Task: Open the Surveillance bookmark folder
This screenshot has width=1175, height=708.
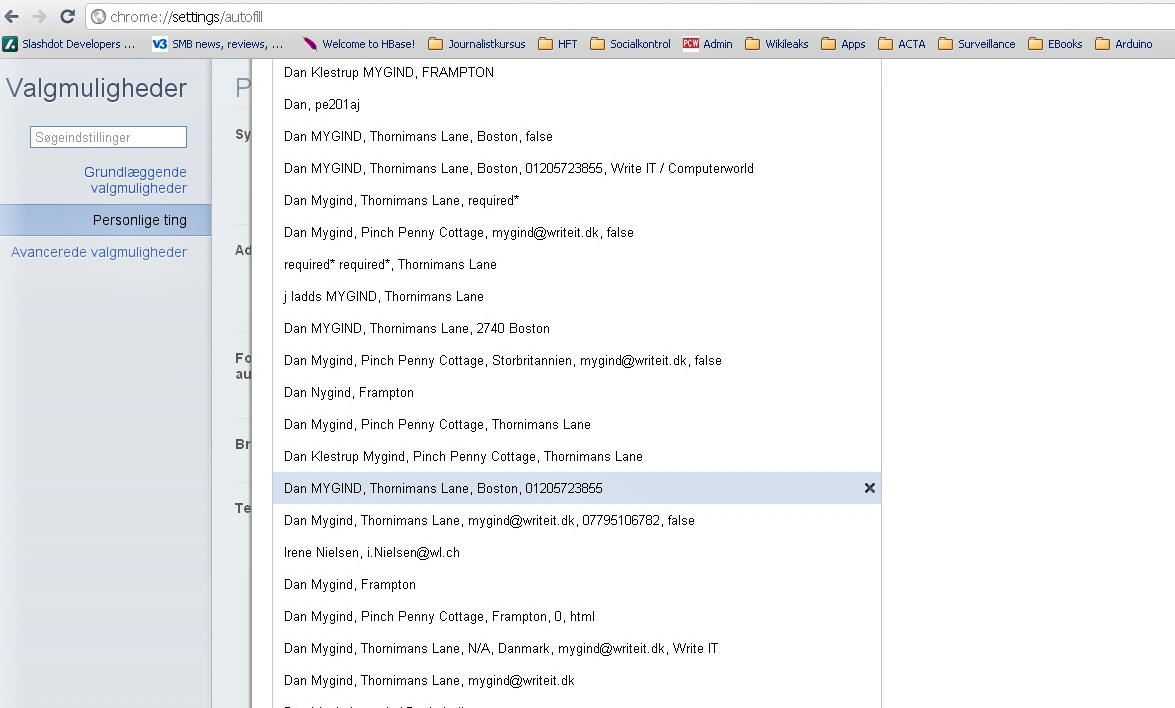Action: click(976, 44)
